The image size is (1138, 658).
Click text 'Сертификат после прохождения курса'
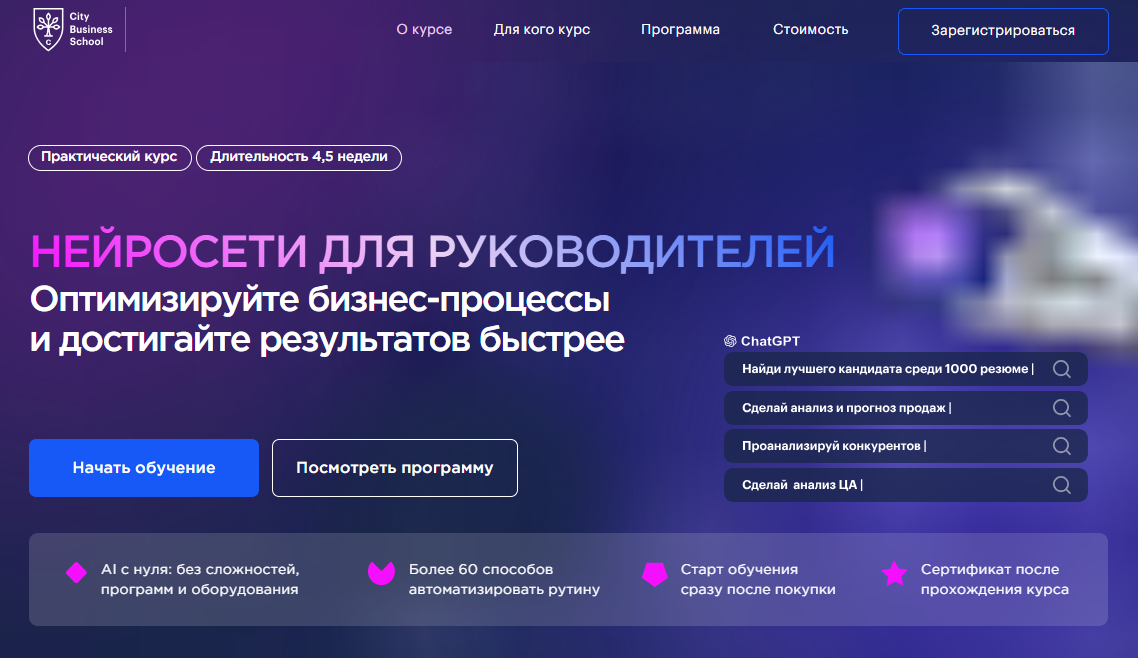pos(994,579)
